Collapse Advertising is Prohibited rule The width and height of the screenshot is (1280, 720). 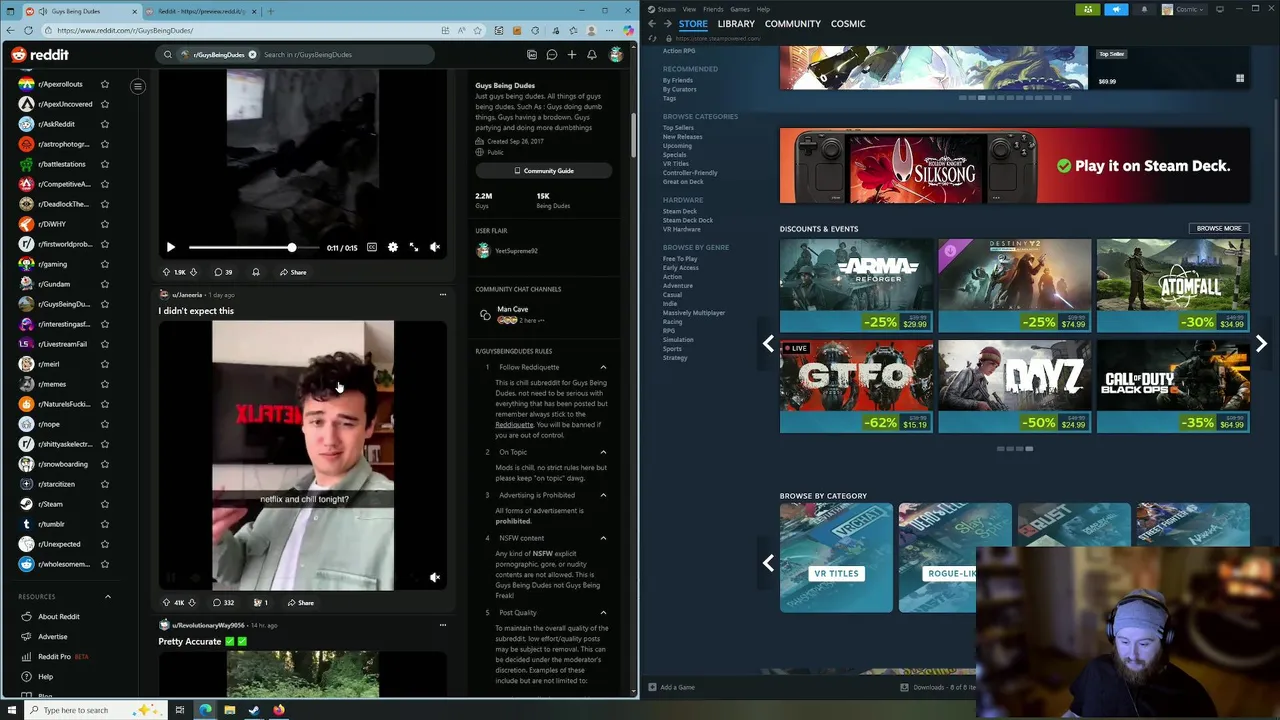603,495
